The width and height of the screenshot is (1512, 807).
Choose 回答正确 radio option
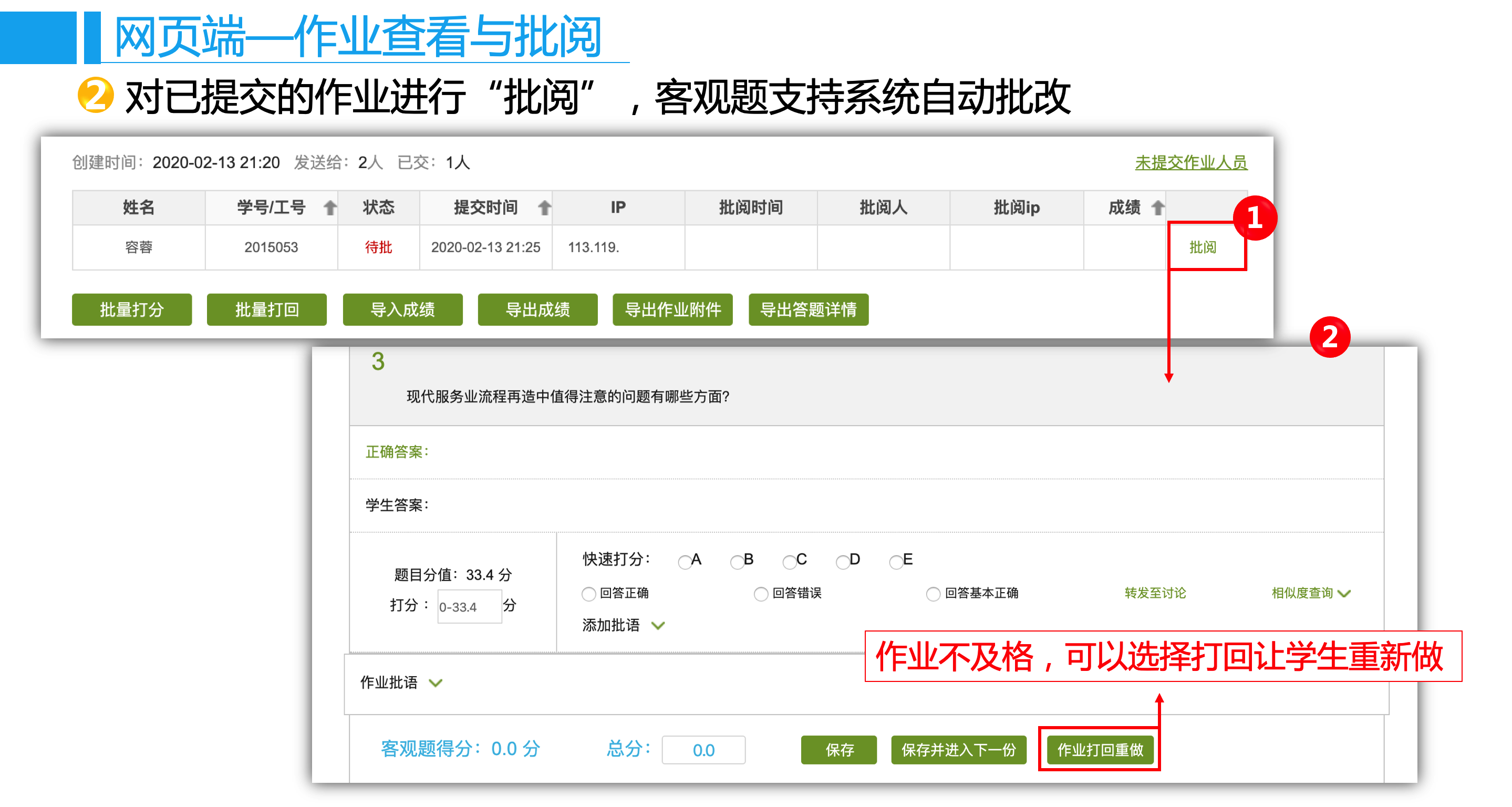click(589, 594)
